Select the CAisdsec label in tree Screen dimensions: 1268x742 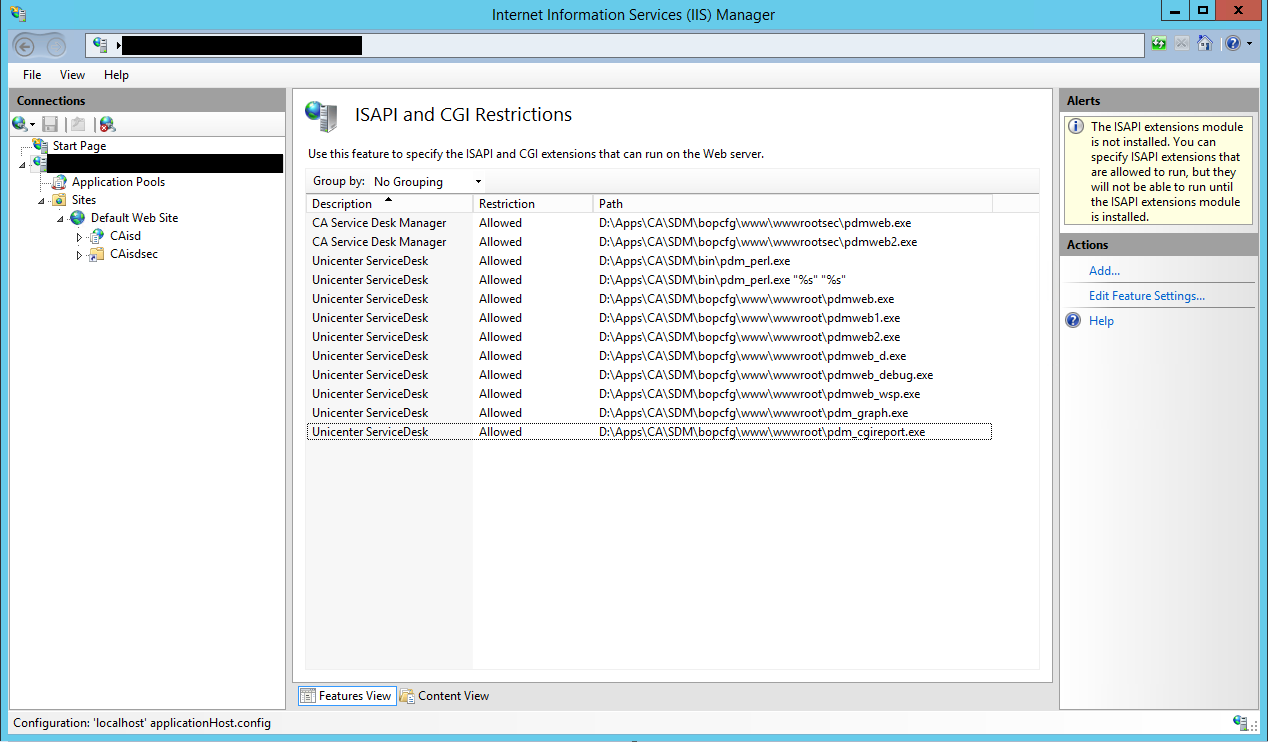[133, 254]
